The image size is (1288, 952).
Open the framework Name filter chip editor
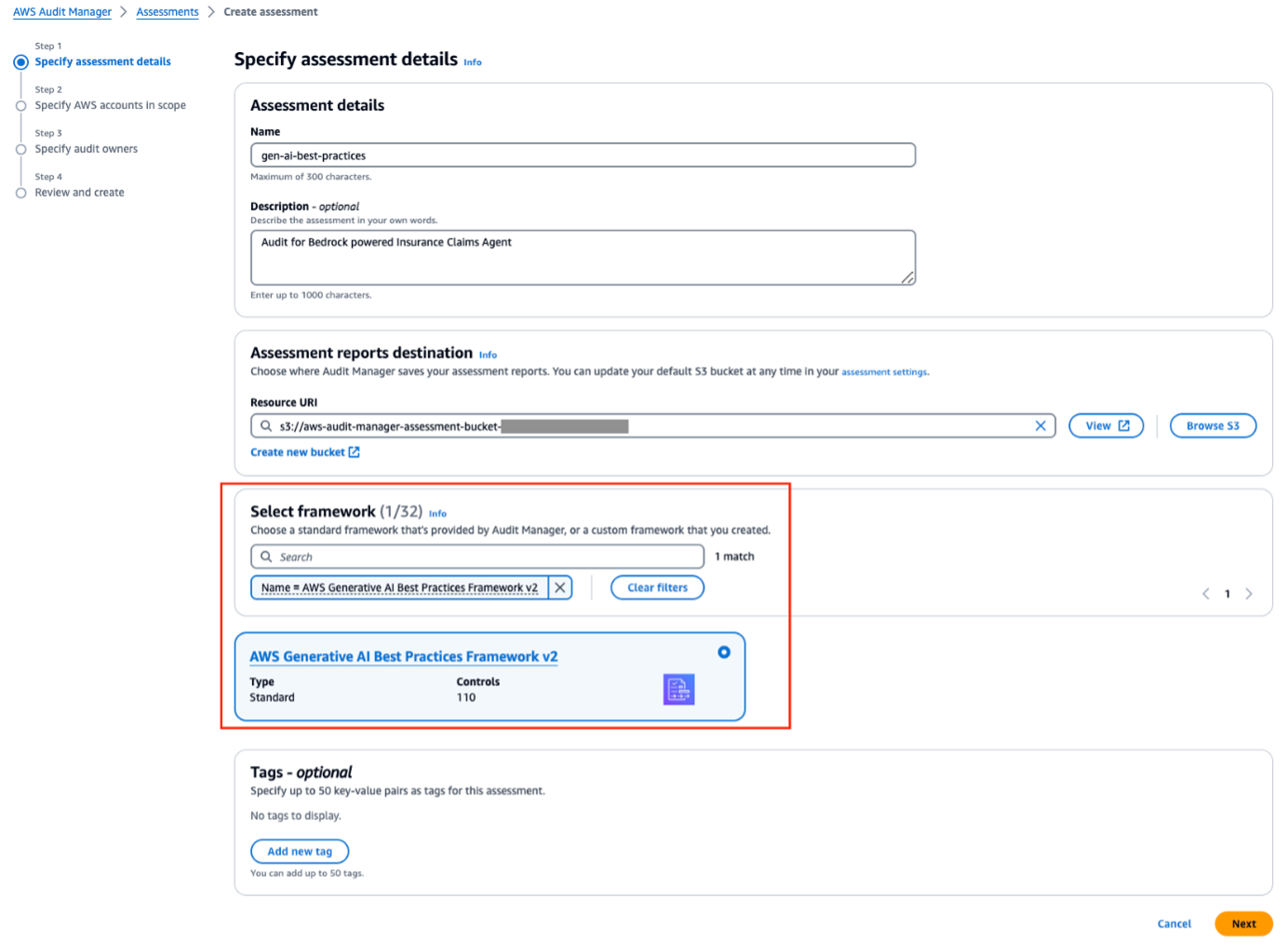coord(400,587)
